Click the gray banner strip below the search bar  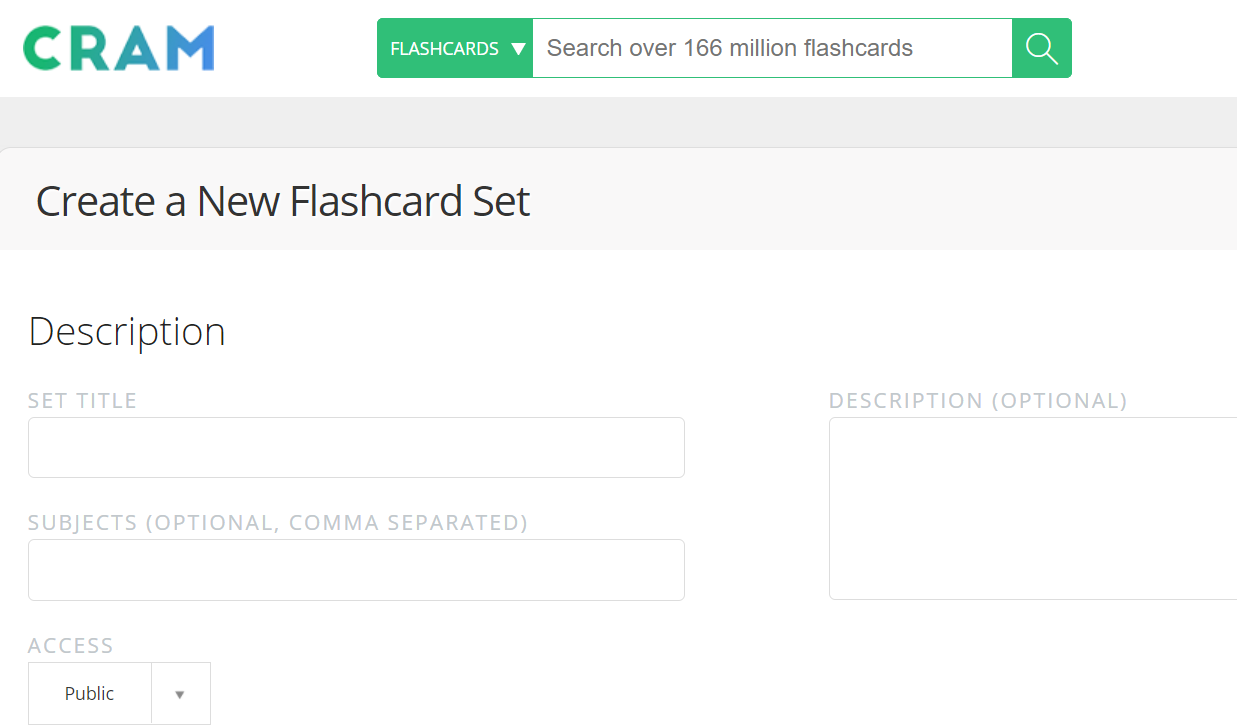point(618,122)
